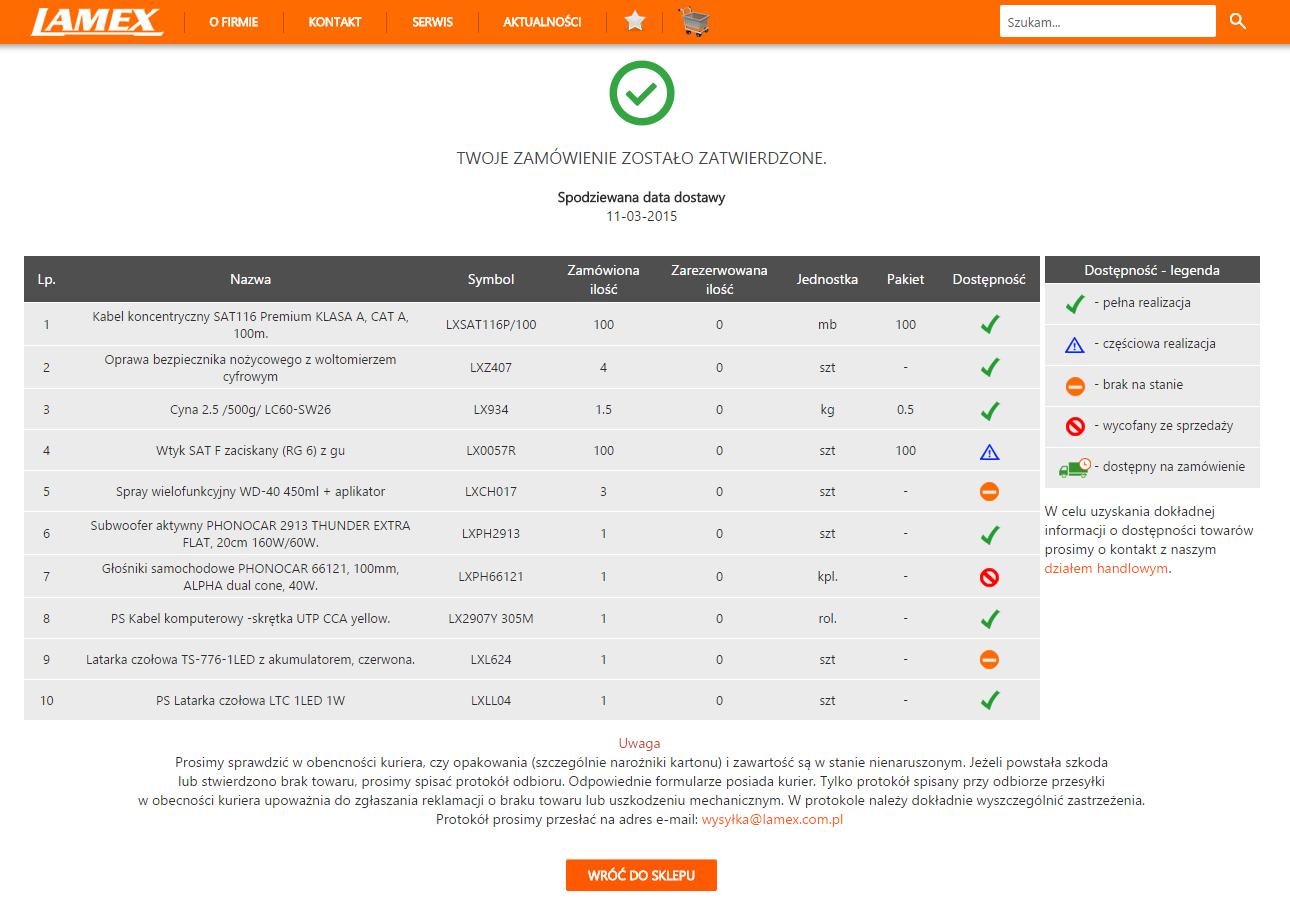Click symbol 'LXLL04'
The height and width of the screenshot is (924, 1290).
[x=491, y=701]
